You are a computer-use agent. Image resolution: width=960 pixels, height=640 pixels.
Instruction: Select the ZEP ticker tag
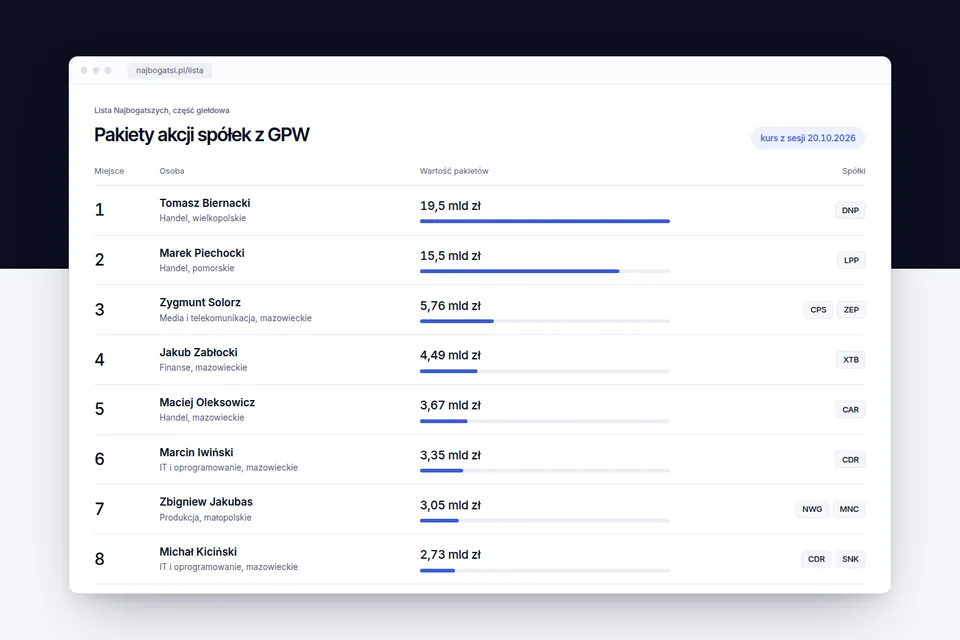tap(851, 310)
